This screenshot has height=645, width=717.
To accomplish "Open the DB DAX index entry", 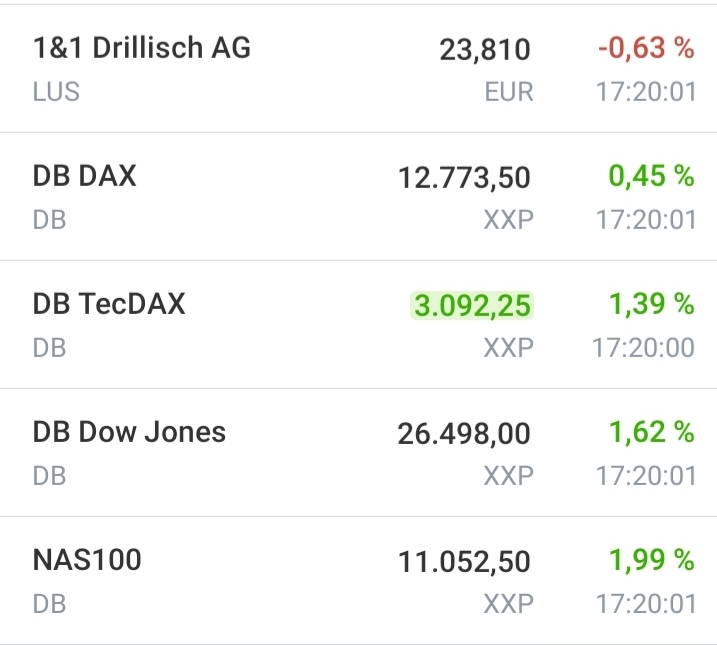I will pos(85,176).
